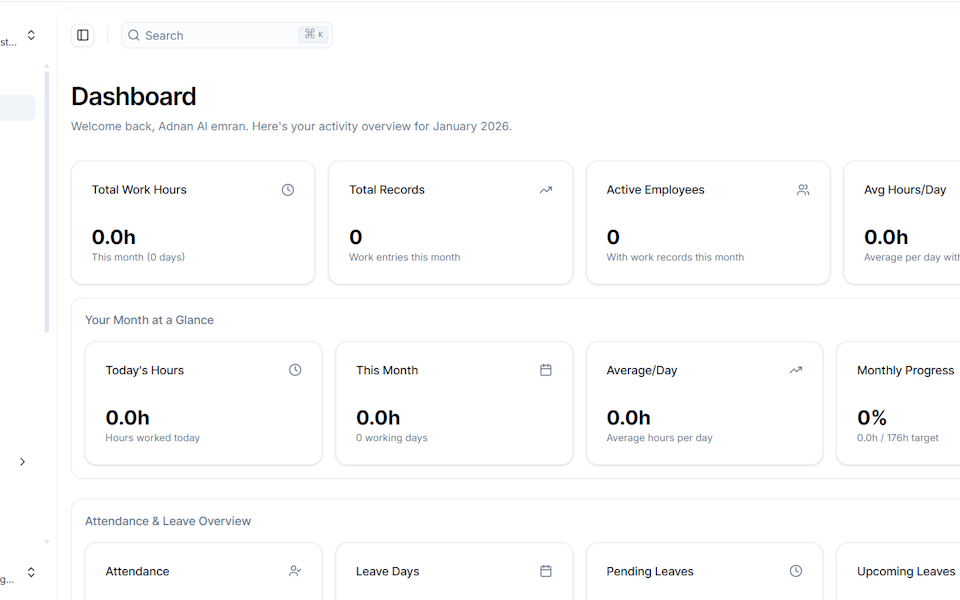Focus the Search input field

(227, 36)
